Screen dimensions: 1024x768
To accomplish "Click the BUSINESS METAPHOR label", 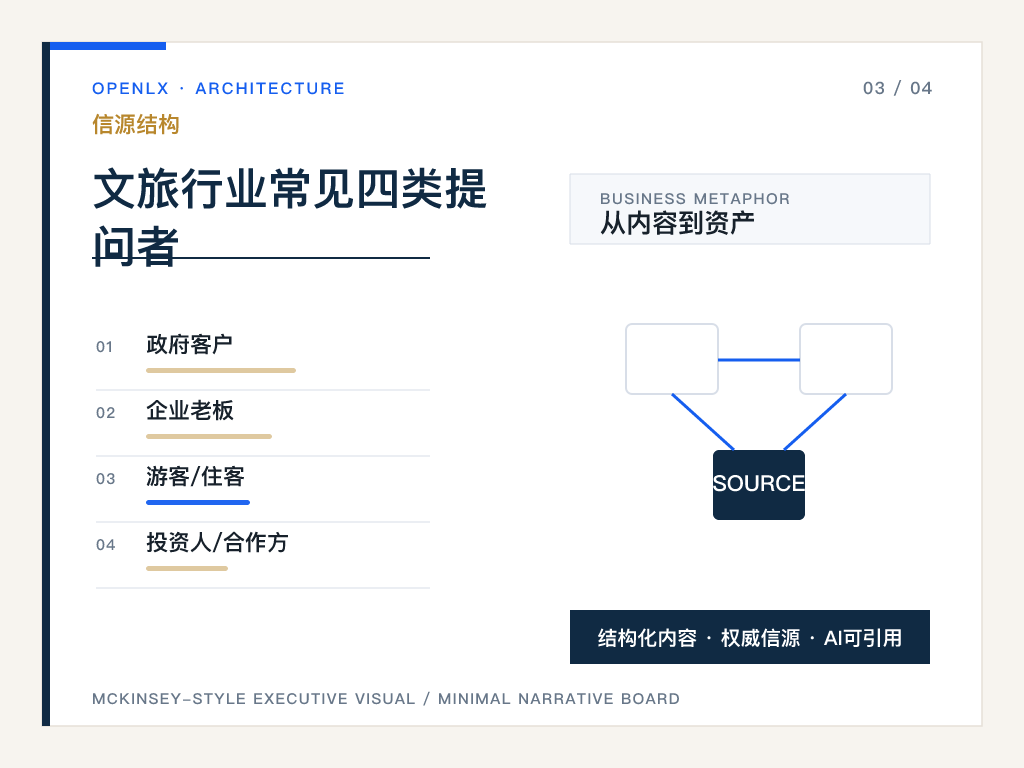I will click(695, 199).
